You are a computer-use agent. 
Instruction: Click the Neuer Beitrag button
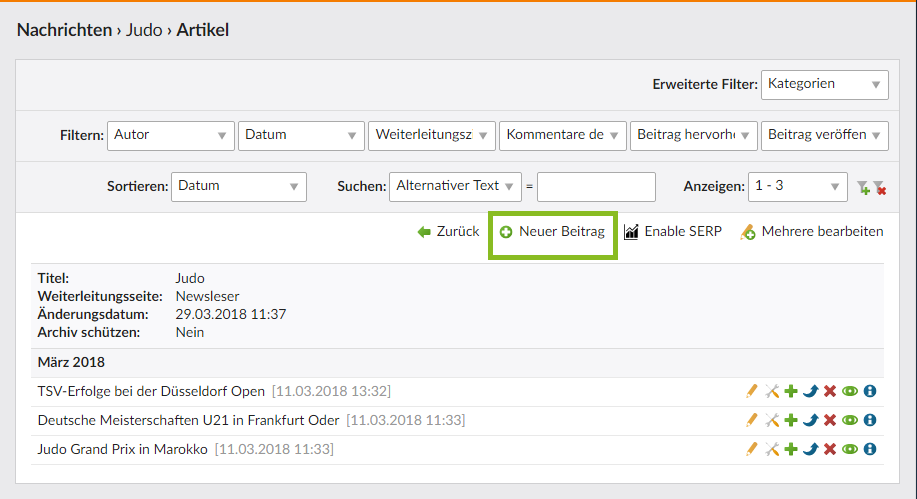(552, 232)
